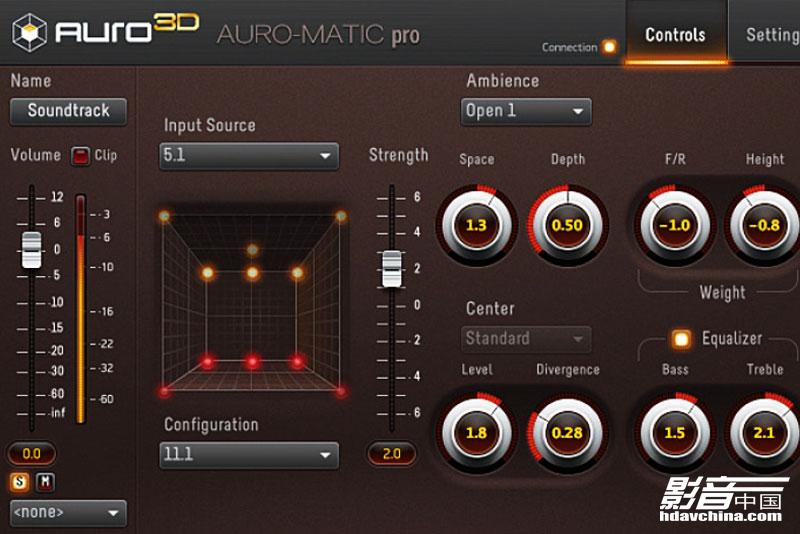Viewport: 800px width, 534px height.
Task: Click the Strength value field 2.0
Action: click(x=391, y=453)
